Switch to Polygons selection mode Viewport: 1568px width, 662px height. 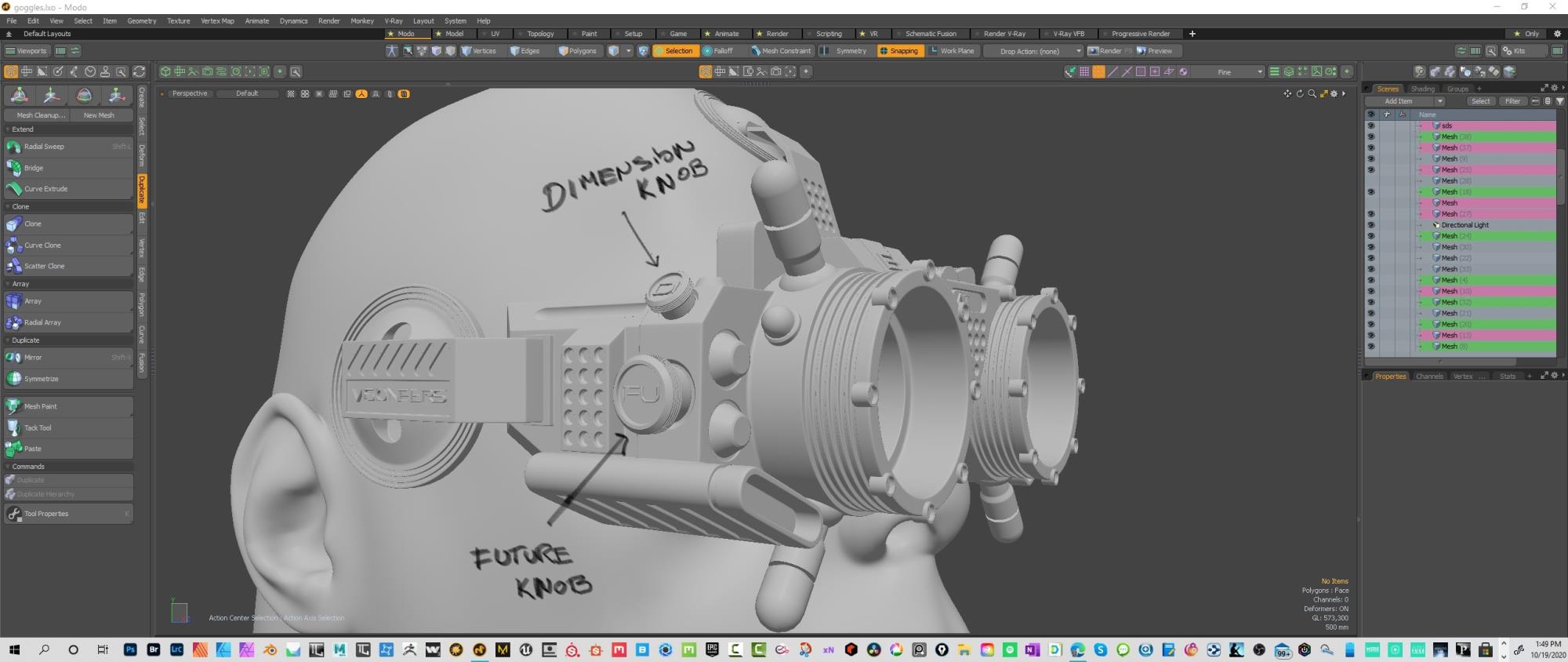tap(578, 51)
